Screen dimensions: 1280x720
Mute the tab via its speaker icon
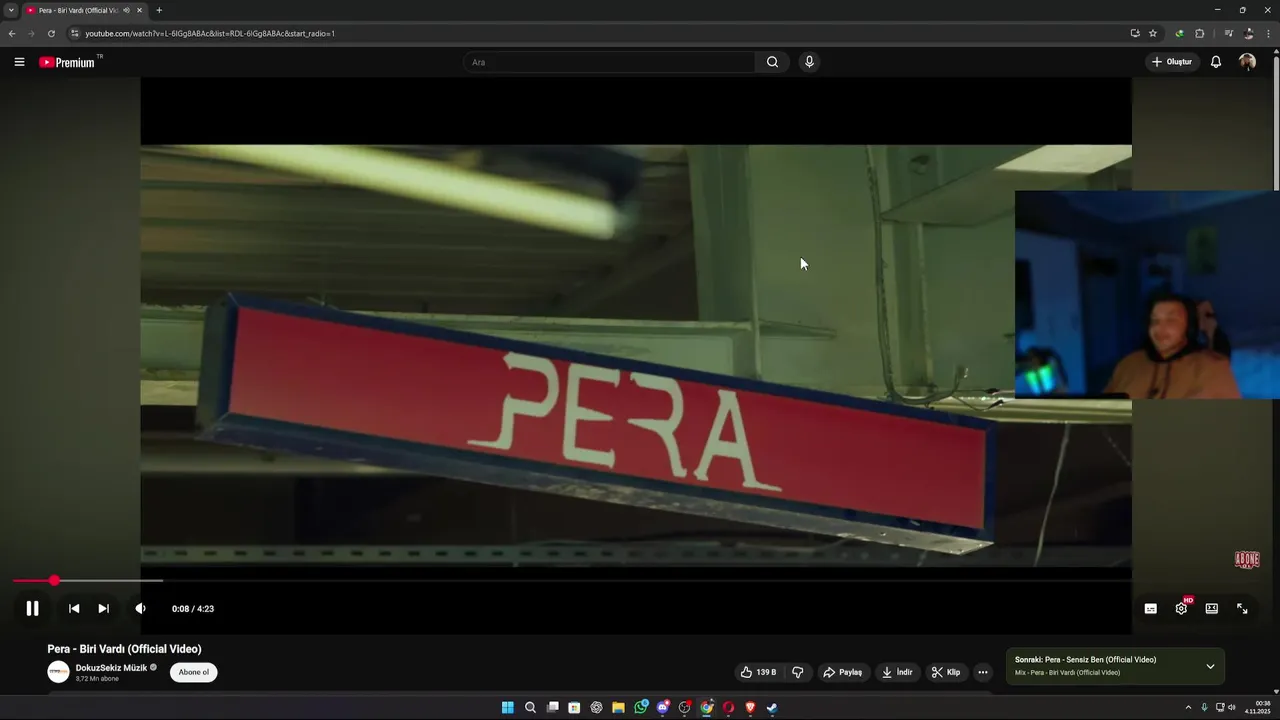(126, 10)
